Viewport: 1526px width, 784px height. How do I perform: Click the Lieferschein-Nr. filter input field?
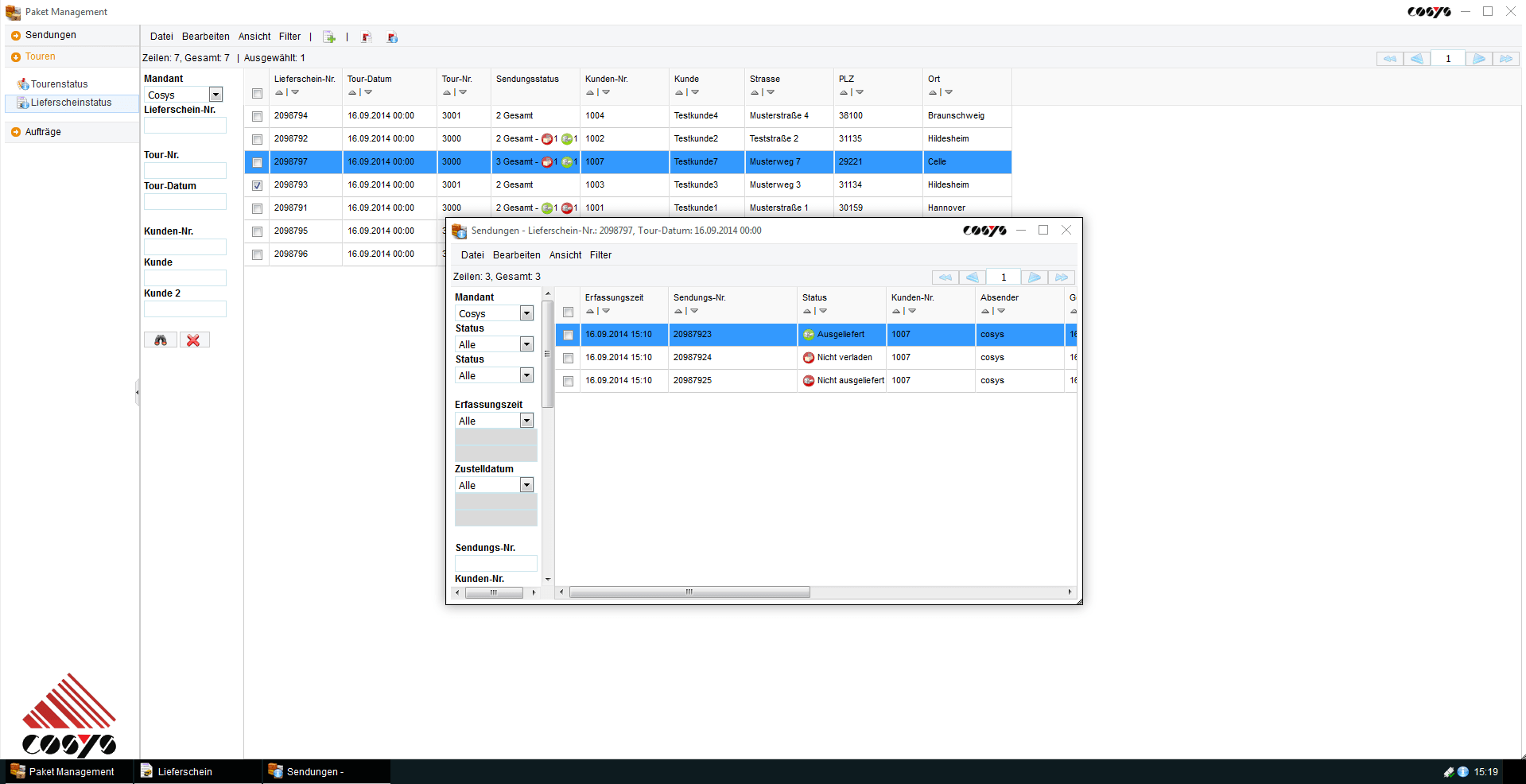pyautogui.click(x=185, y=126)
